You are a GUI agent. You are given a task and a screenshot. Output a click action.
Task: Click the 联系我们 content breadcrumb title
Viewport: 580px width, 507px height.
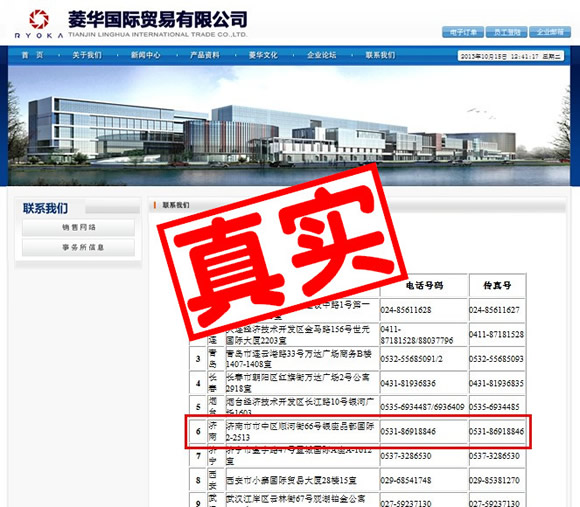pos(176,205)
